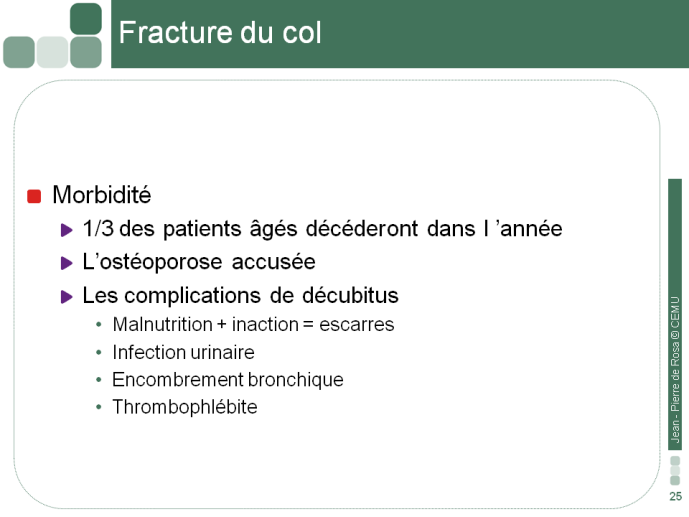Click Les complications de décubitus text
689x517 pixels.
click(x=240, y=295)
